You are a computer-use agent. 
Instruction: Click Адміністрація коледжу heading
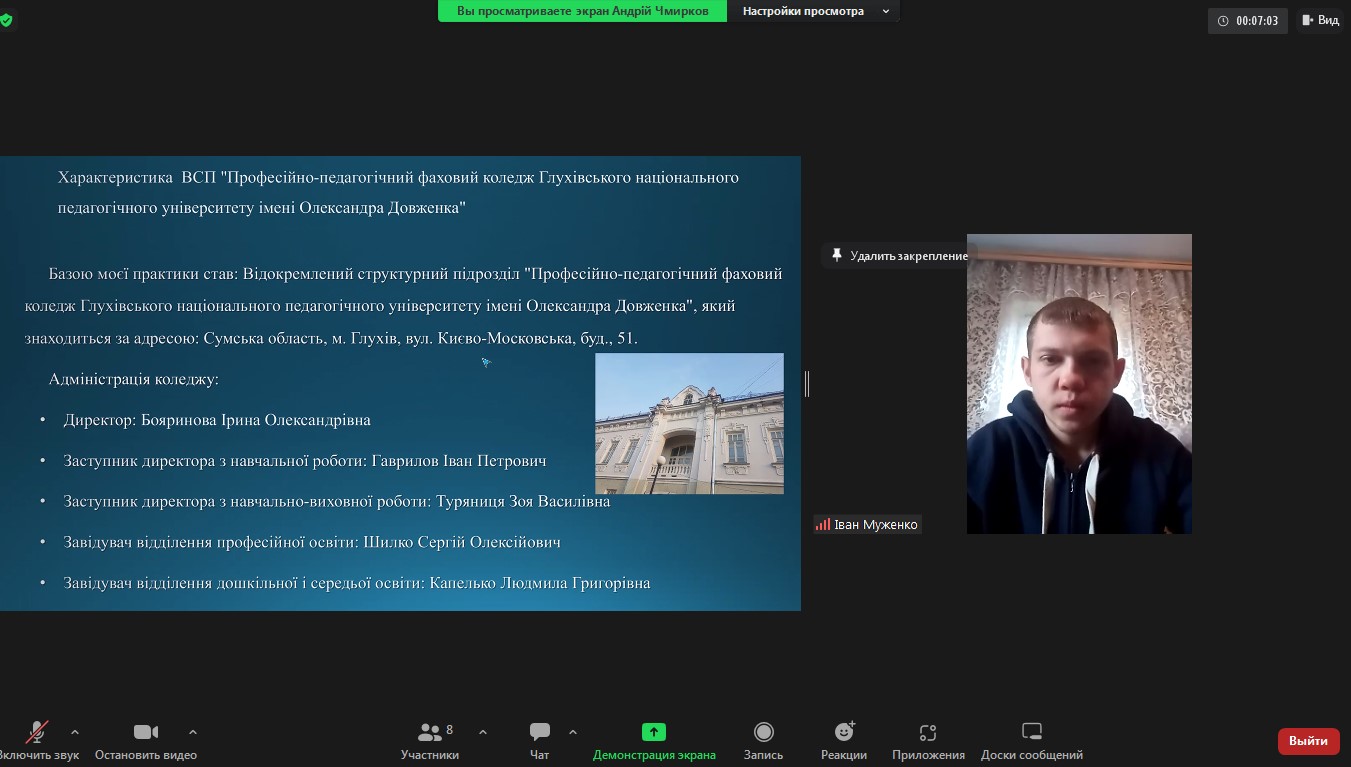point(134,379)
